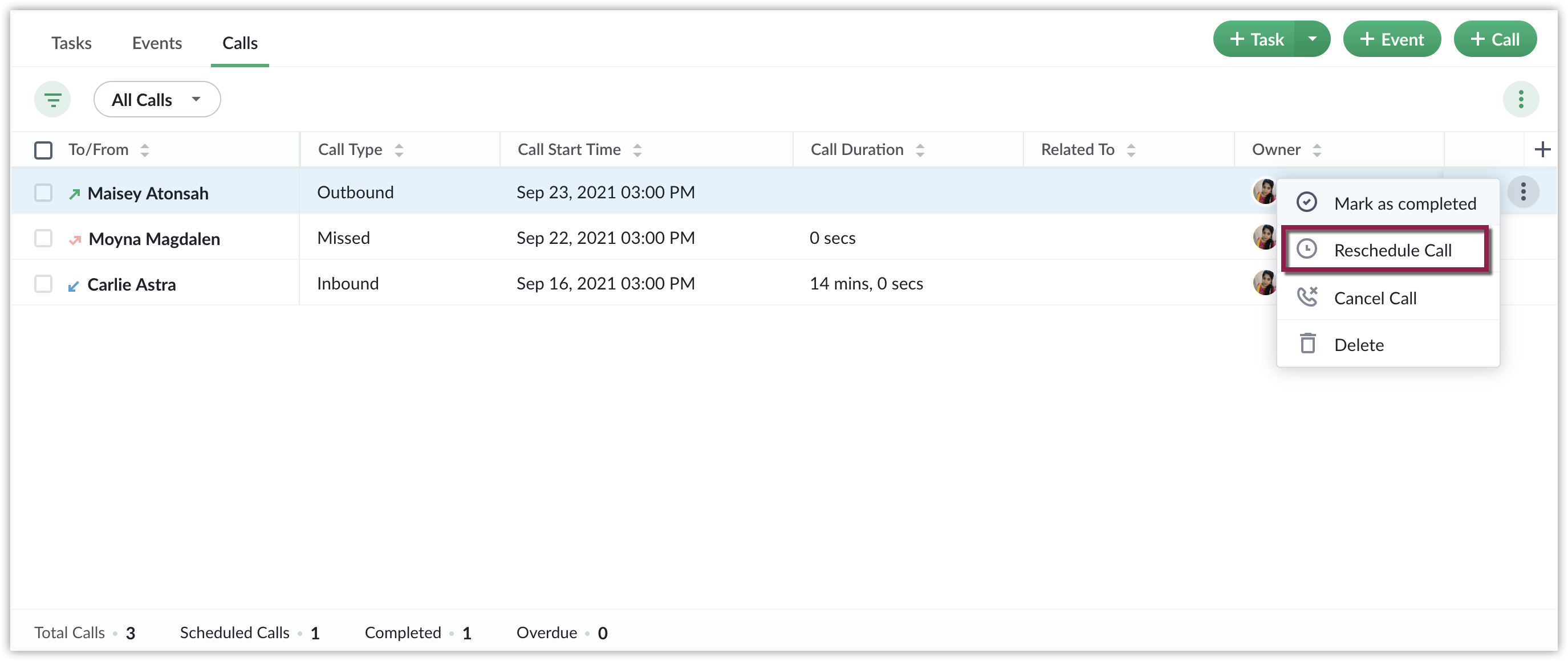
Task: Click the Inbound call type cell
Action: tap(348, 283)
